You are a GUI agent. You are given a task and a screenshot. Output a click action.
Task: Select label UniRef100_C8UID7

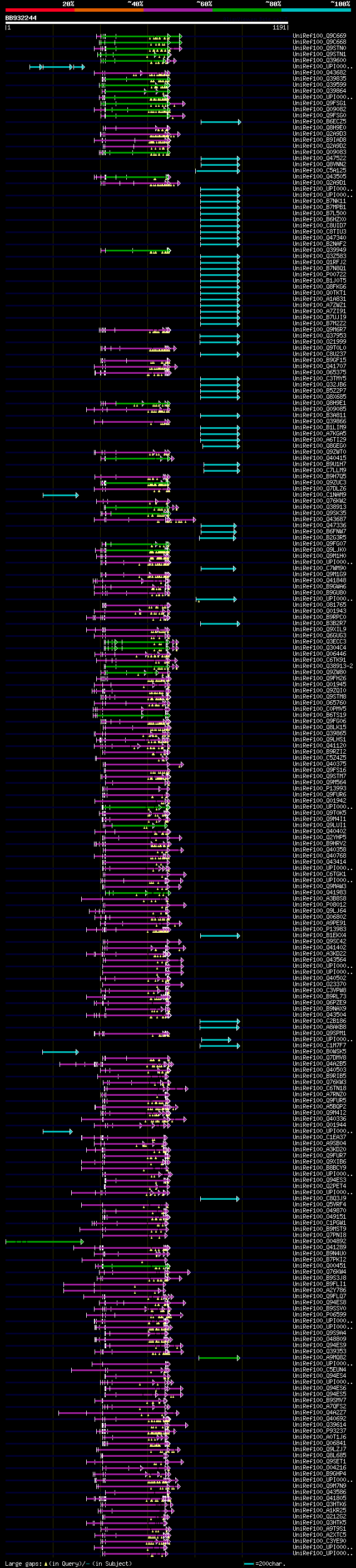click(319, 225)
